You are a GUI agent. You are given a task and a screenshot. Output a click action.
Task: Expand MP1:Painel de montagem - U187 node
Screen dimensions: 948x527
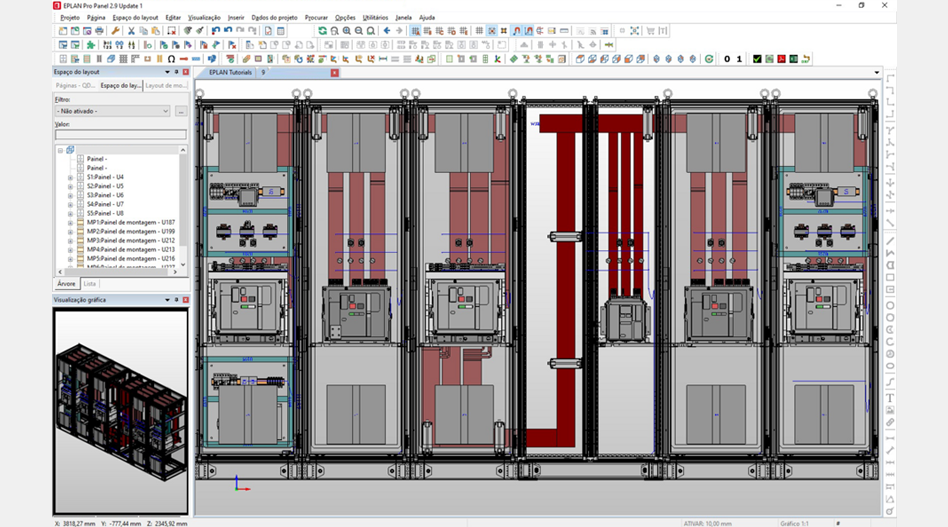(x=70, y=222)
